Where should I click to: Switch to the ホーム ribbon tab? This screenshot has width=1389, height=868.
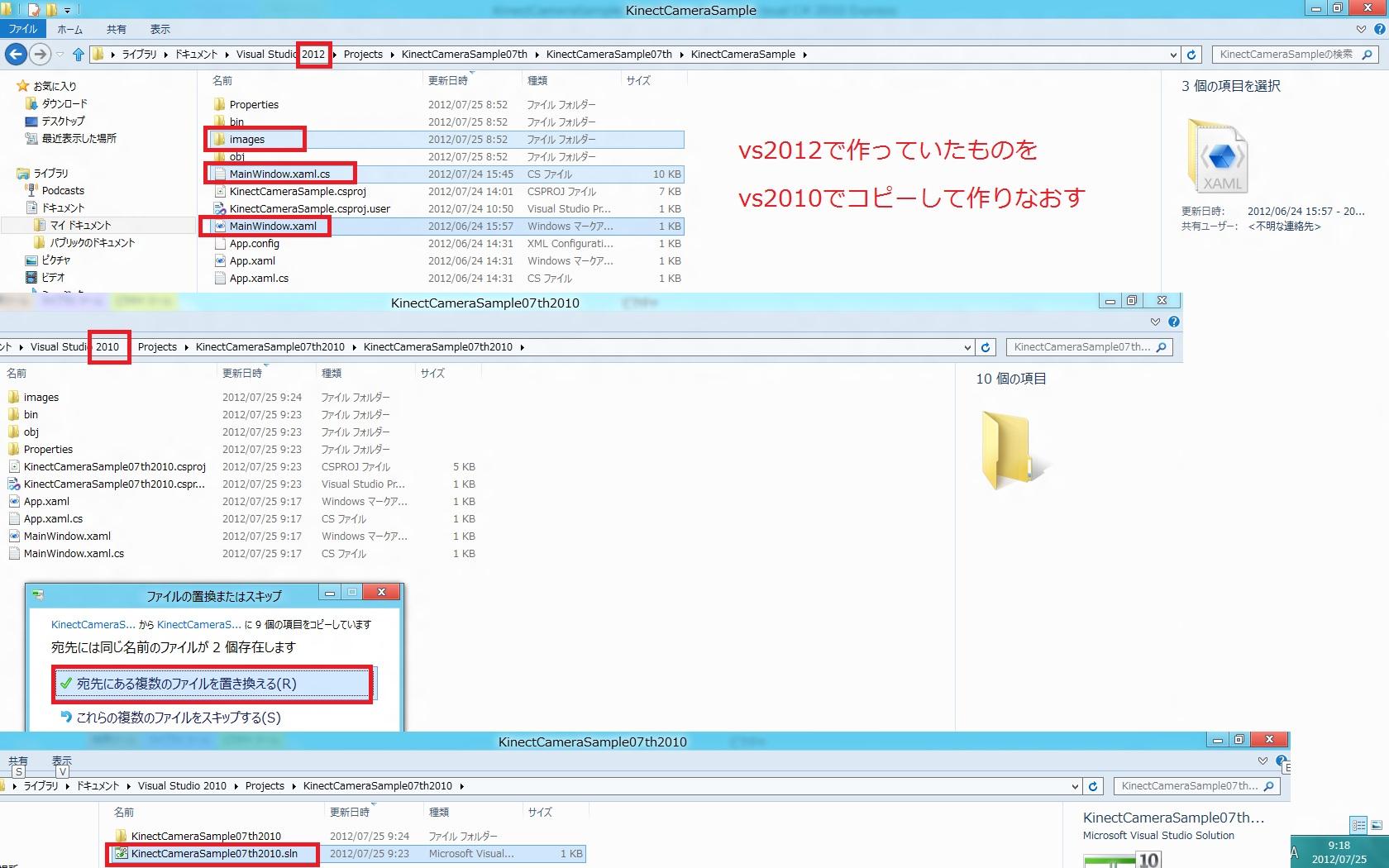click(x=70, y=29)
